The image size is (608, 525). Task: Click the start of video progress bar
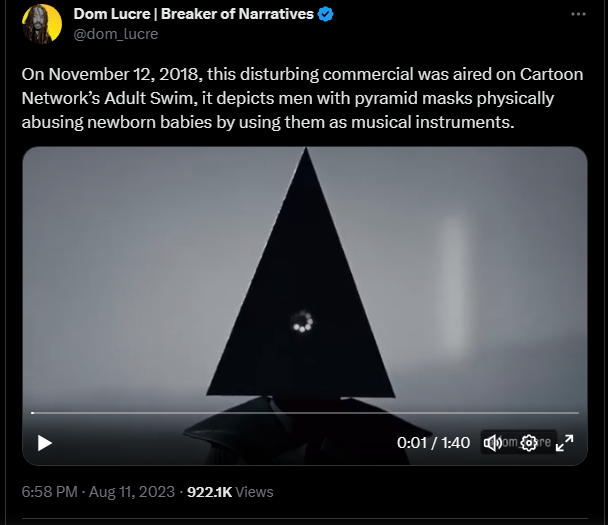click(33, 413)
